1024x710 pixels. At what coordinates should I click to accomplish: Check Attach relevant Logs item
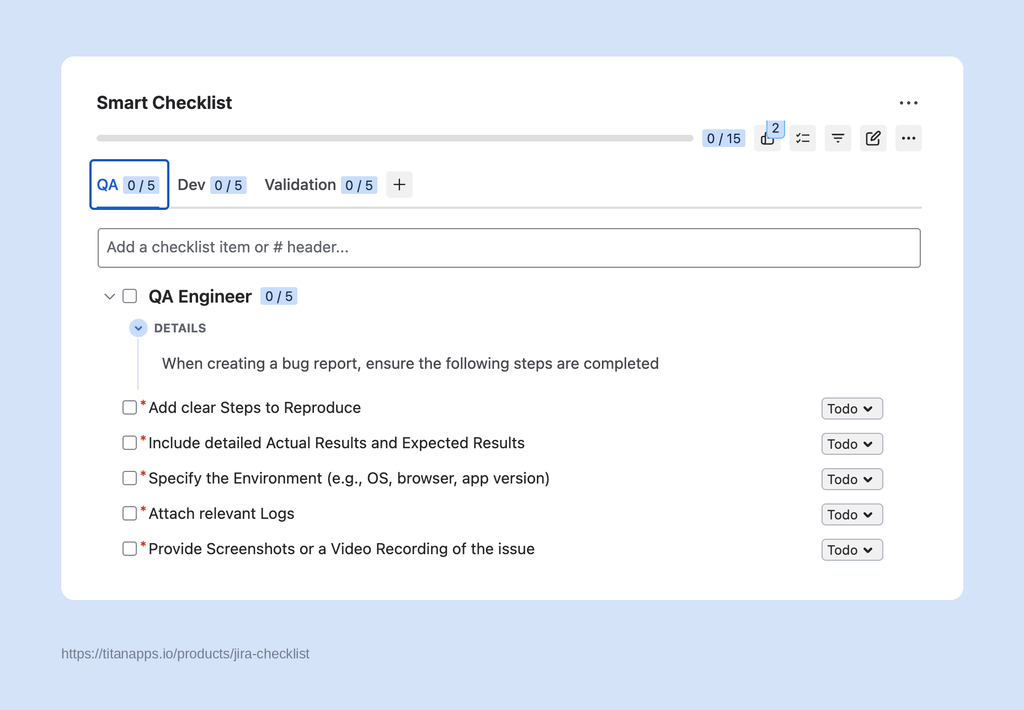click(x=129, y=513)
